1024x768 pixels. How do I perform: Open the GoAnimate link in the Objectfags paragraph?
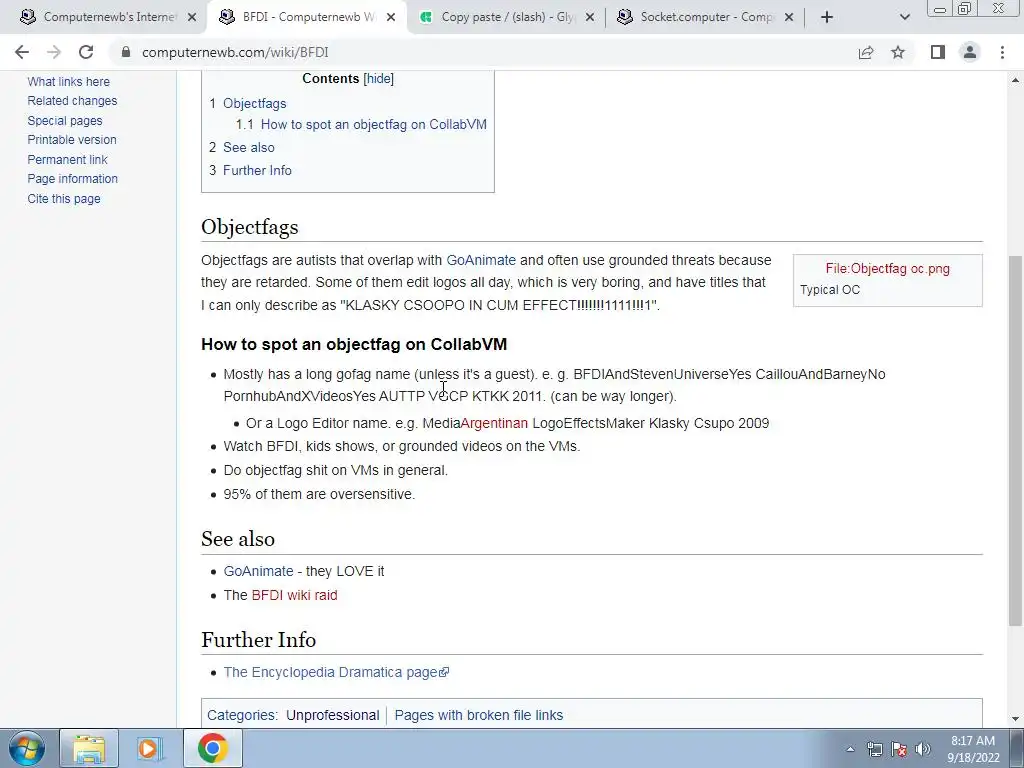[481, 260]
